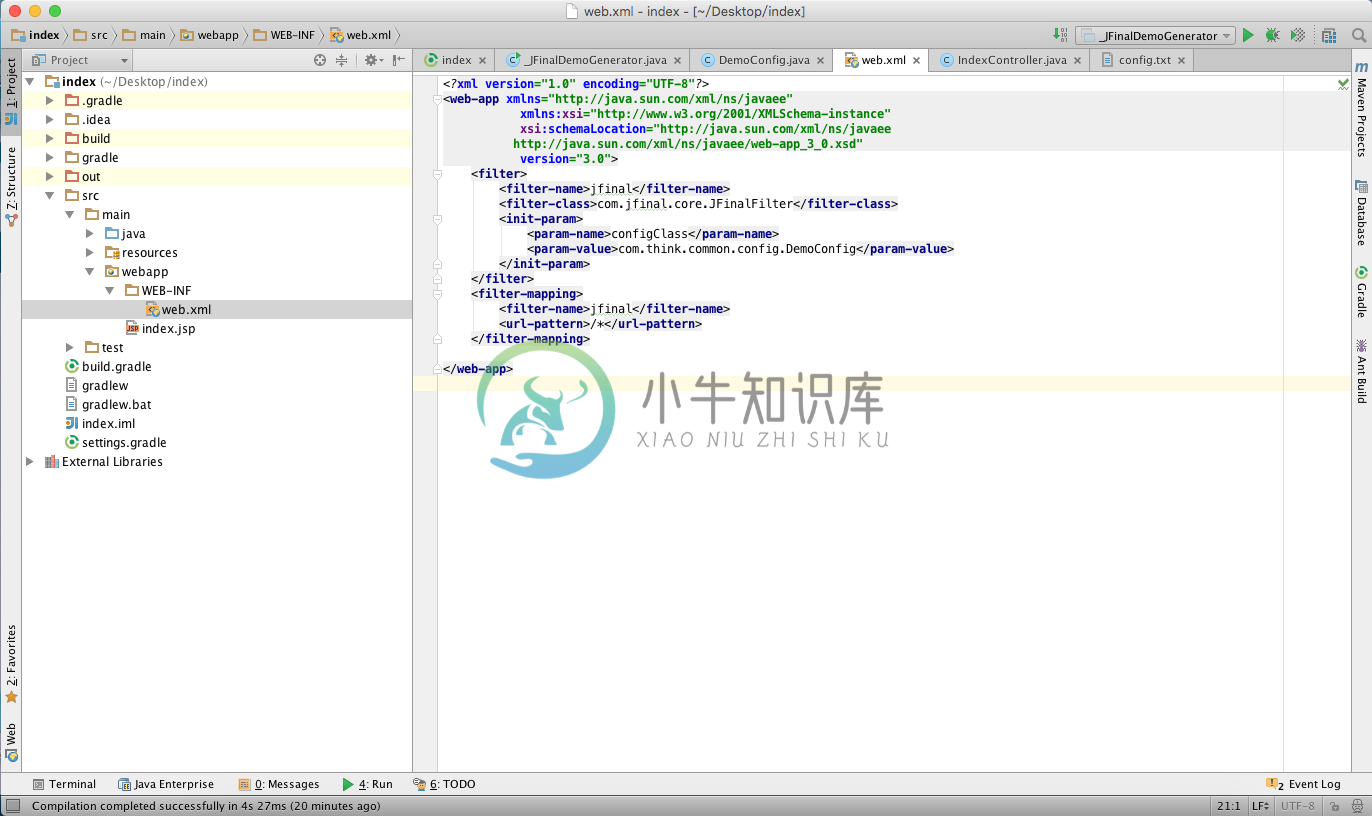
Task: Open Project Structure dialog icon
Action: tap(1329, 35)
